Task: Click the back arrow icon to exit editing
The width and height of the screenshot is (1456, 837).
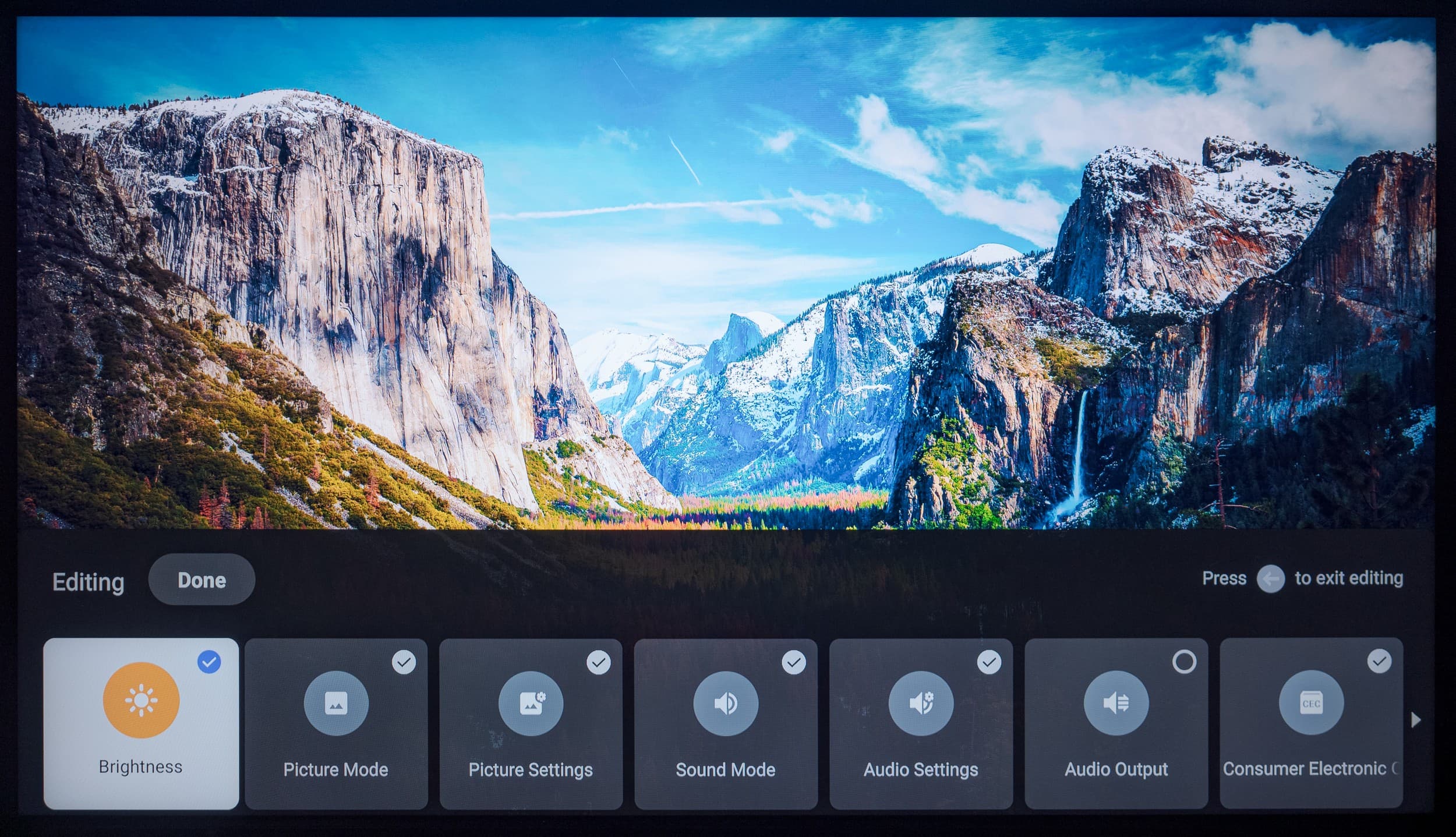Action: (1270, 579)
